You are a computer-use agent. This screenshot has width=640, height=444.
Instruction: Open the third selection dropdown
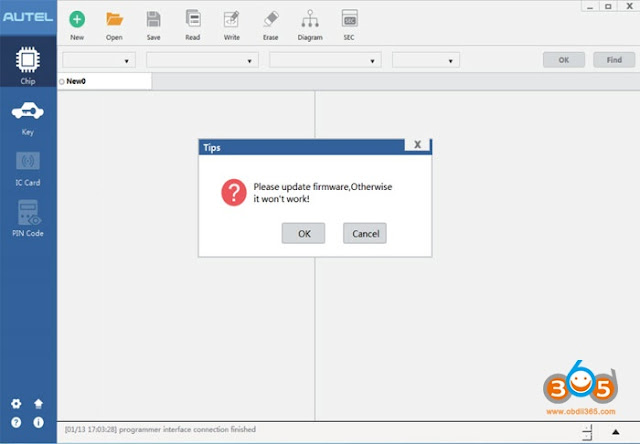tap(325, 60)
